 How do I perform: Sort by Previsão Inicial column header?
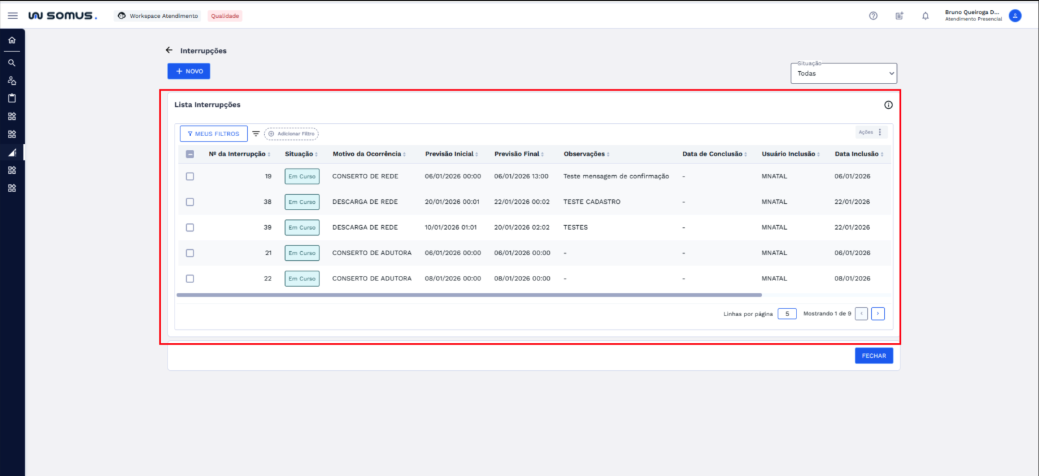point(451,154)
